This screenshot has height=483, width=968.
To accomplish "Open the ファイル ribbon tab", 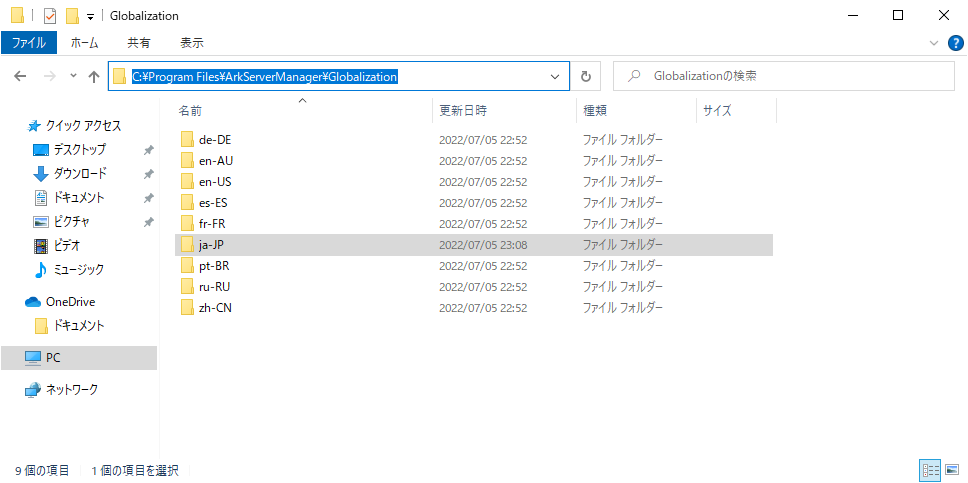I will pos(29,43).
